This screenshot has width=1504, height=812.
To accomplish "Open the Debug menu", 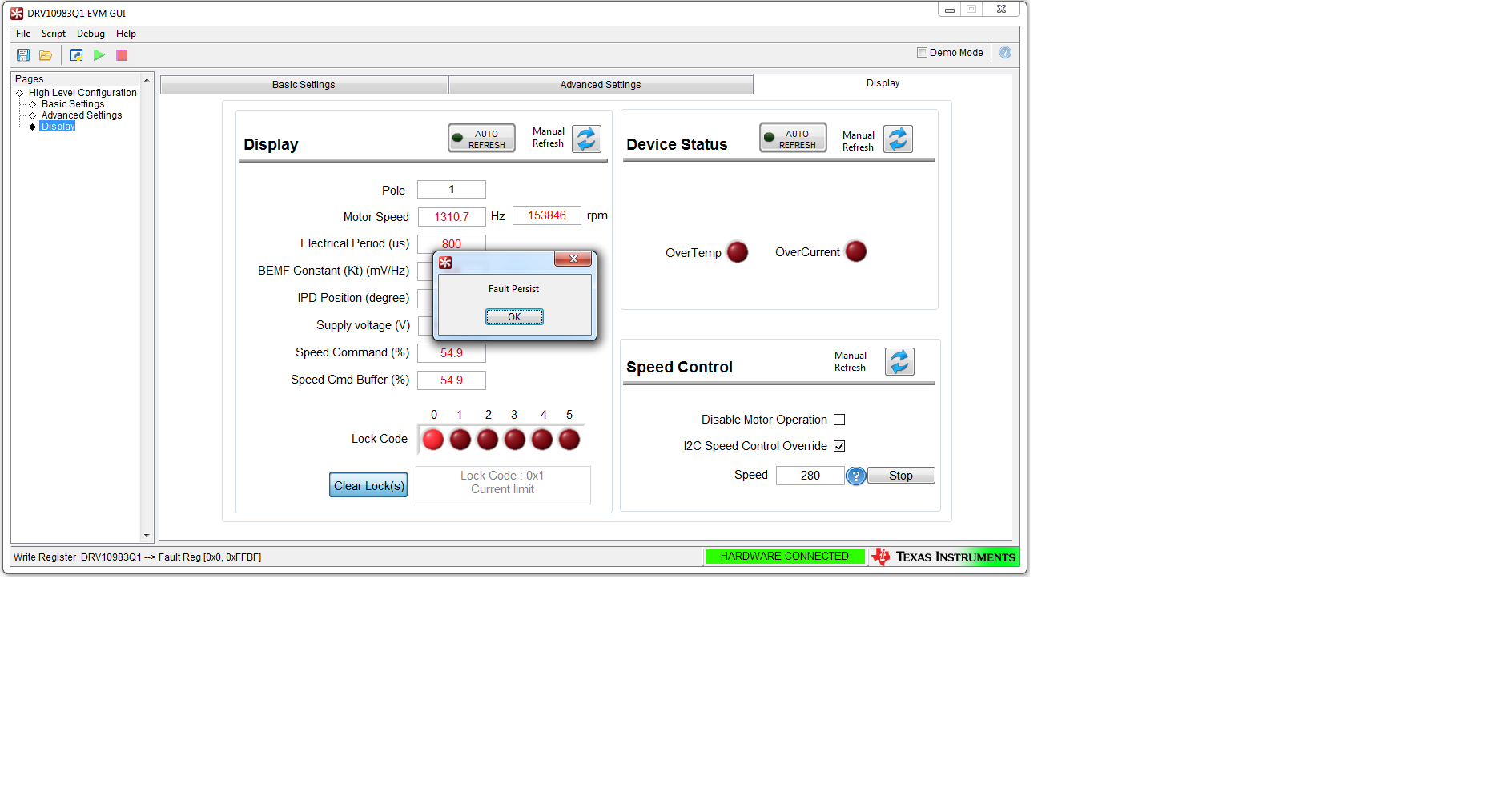I will point(90,34).
